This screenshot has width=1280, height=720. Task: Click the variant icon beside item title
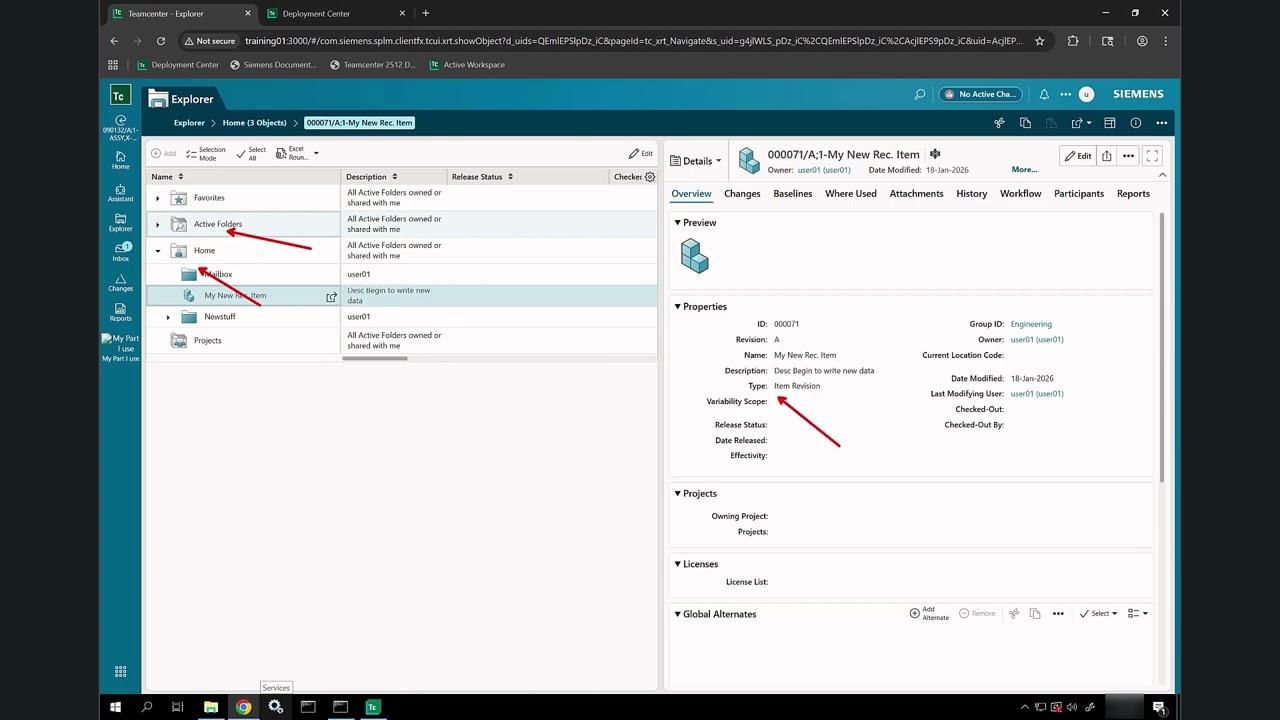click(935, 154)
